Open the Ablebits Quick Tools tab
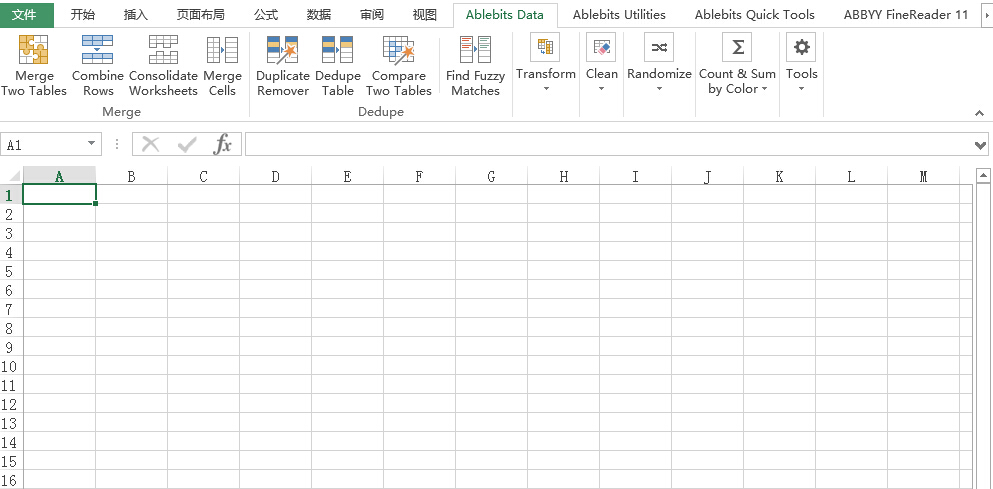This screenshot has height=489, width=993. [754, 15]
